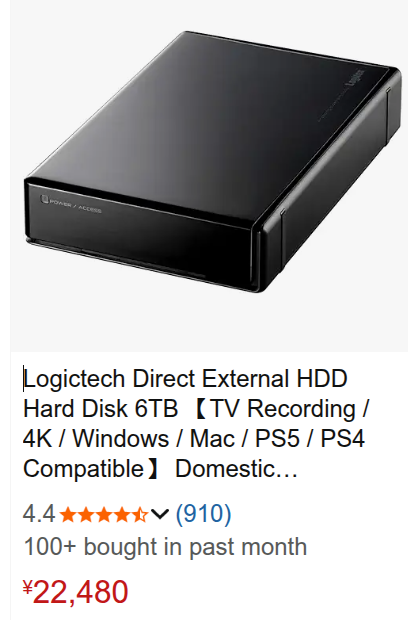The height and width of the screenshot is (620, 408).
Task: Click the truncated 'Domestic…' end of the title
Action: pos(236,469)
